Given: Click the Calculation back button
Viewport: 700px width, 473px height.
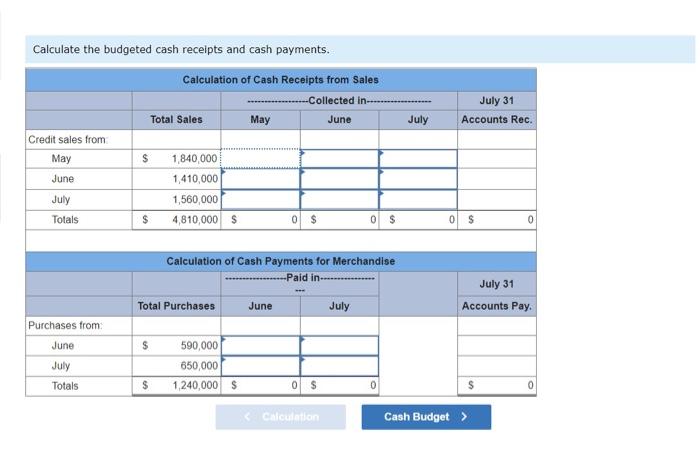Looking at the screenshot, I should click(x=280, y=417).
